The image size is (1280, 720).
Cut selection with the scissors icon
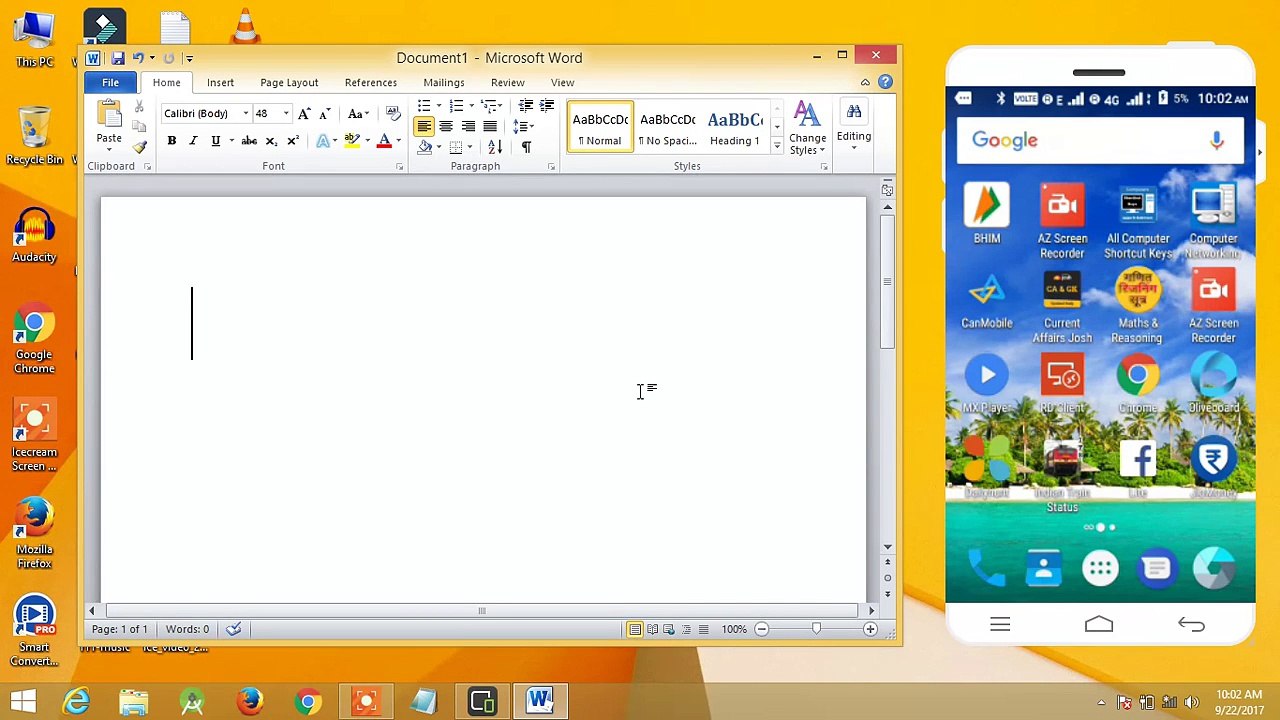tap(139, 106)
